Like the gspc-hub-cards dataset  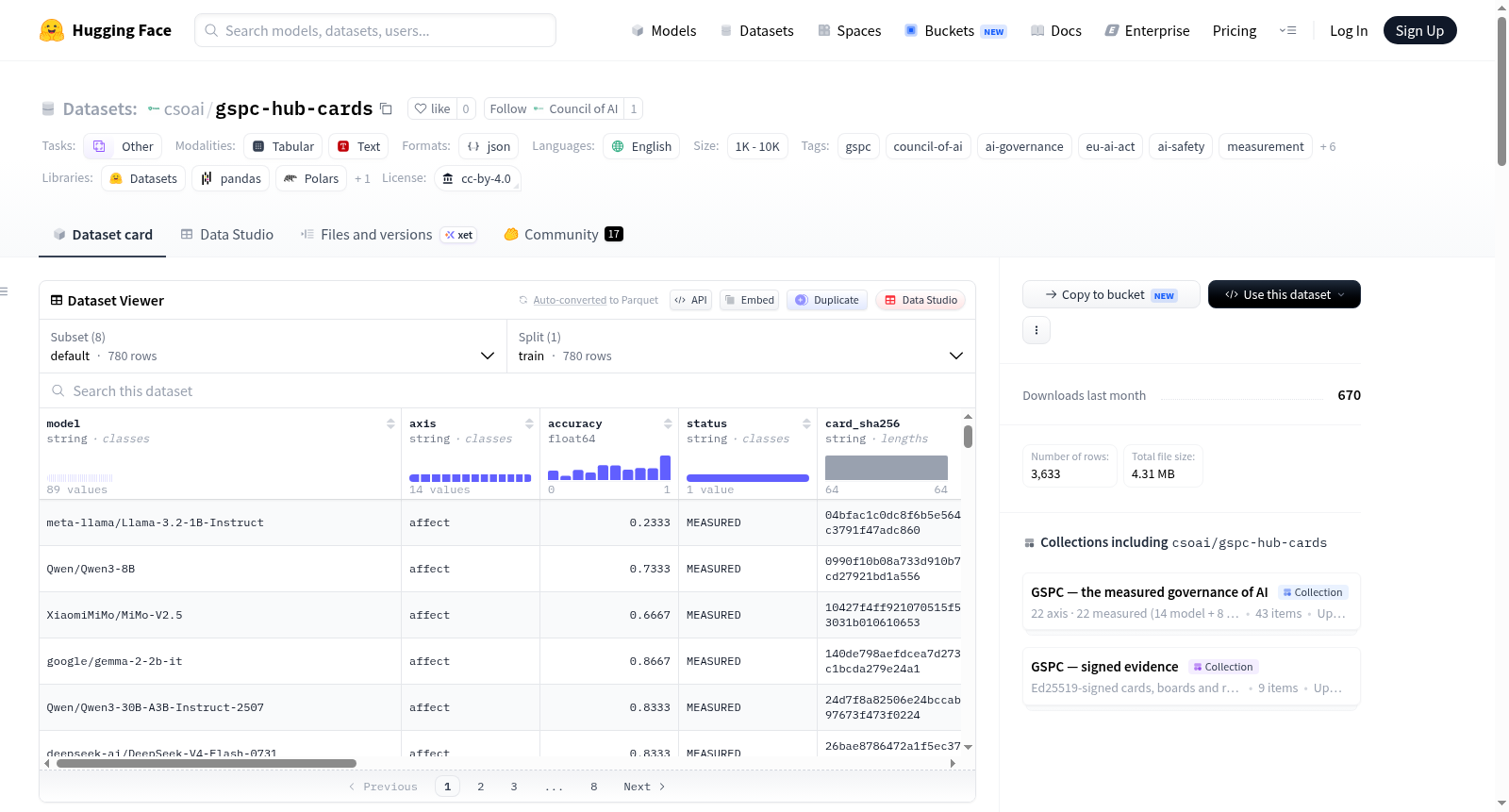(433, 108)
